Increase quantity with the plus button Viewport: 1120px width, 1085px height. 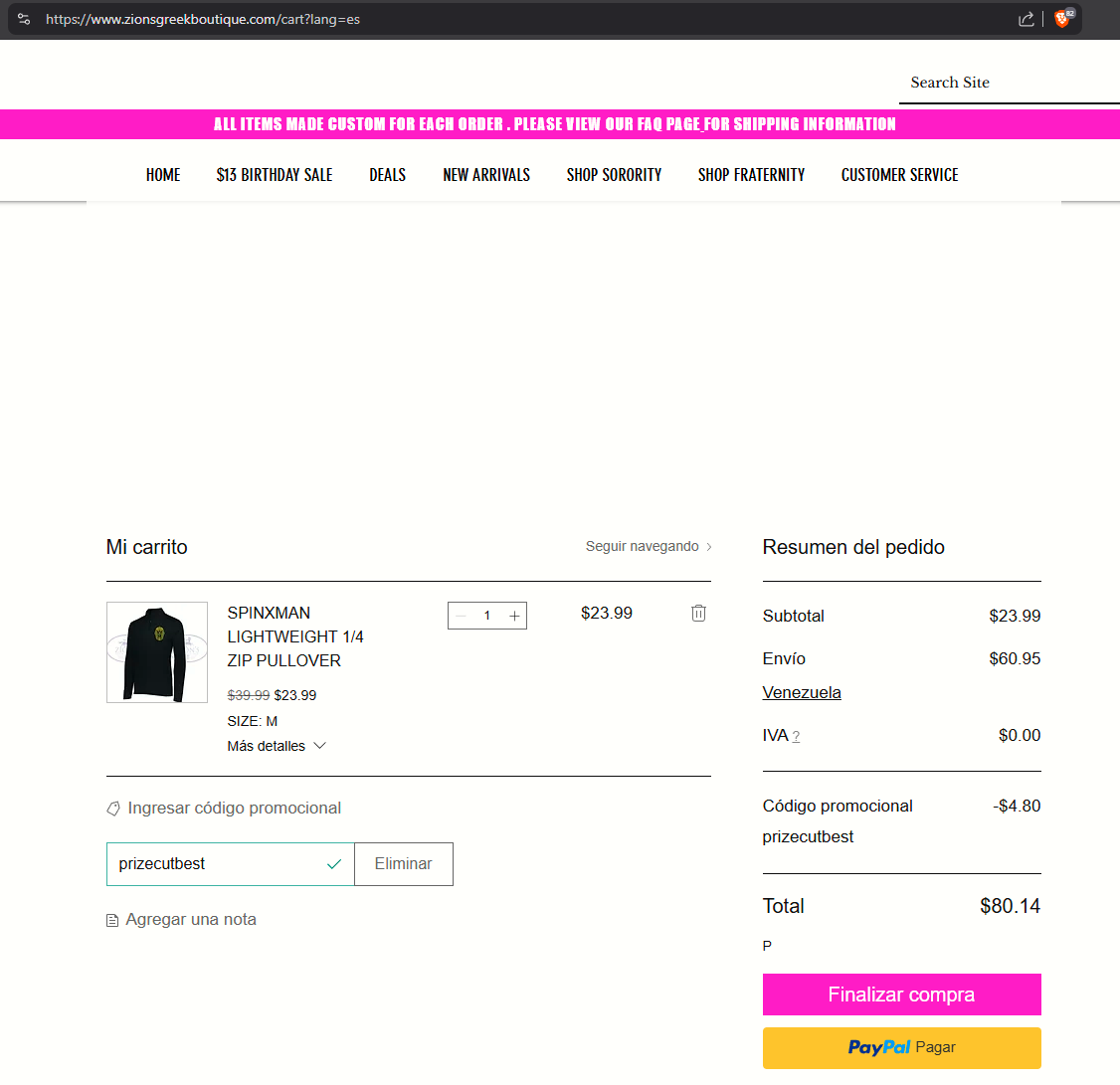tap(514, 616)
